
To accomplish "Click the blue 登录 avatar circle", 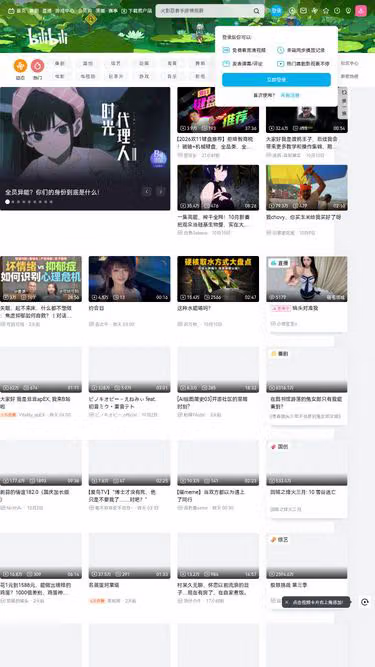I will 277,11.
